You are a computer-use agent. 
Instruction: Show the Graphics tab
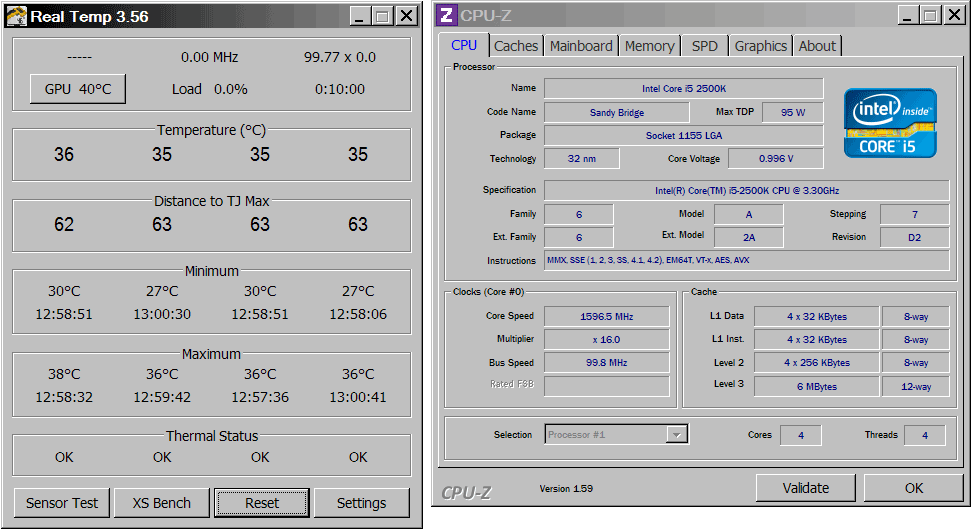[x=760, y=46]
